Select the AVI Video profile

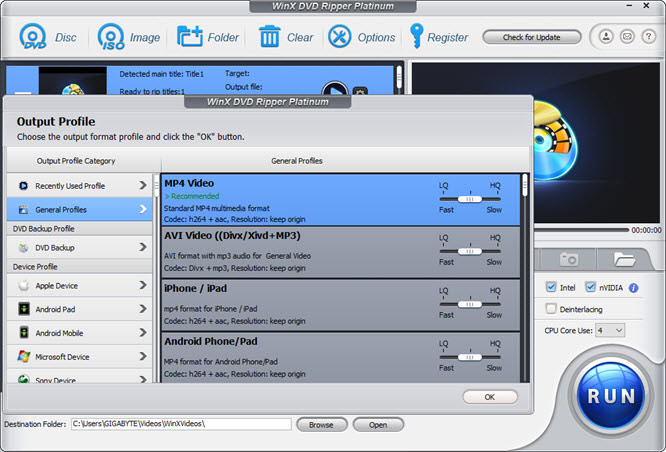(x=341, y=252)
